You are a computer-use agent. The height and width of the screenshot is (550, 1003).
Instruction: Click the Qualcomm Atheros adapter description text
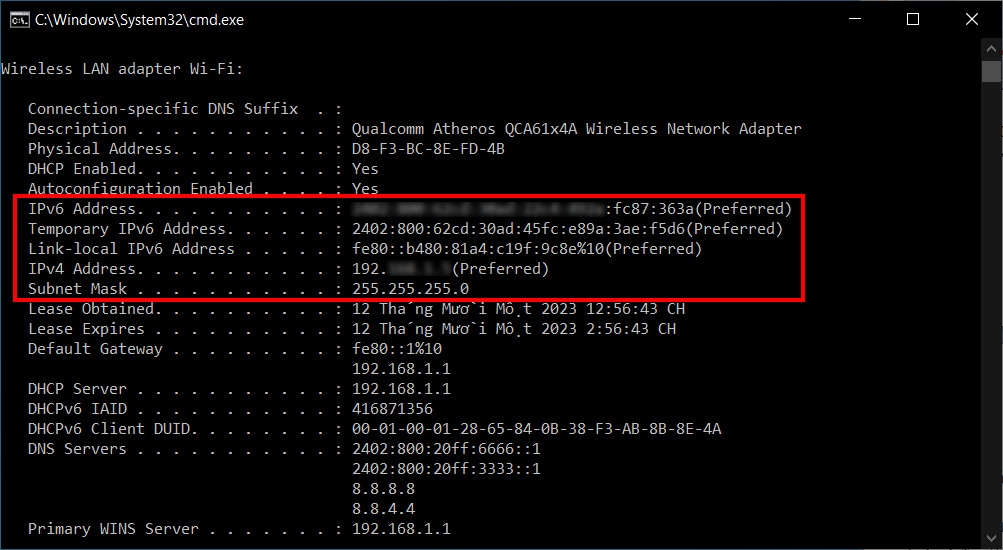(x=576, y=129)
